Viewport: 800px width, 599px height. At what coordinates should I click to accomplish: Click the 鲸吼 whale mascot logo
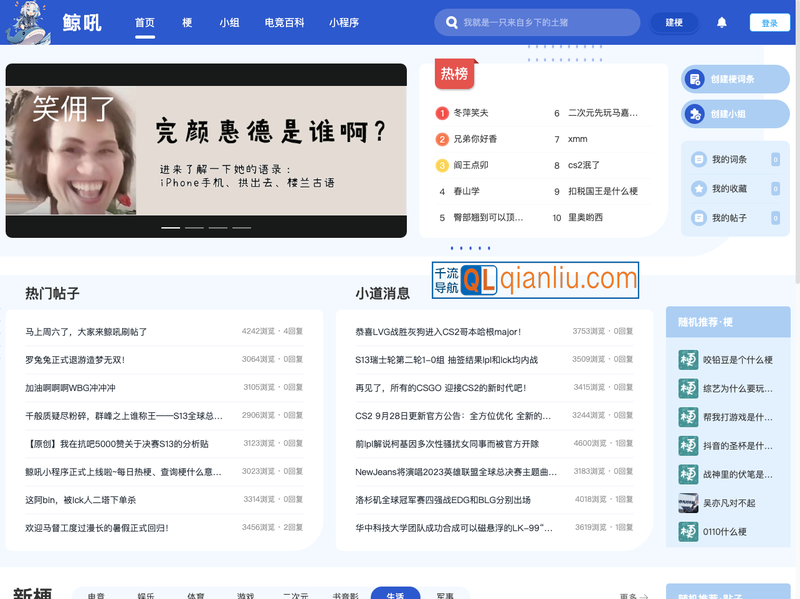click(x=28, y=22)
